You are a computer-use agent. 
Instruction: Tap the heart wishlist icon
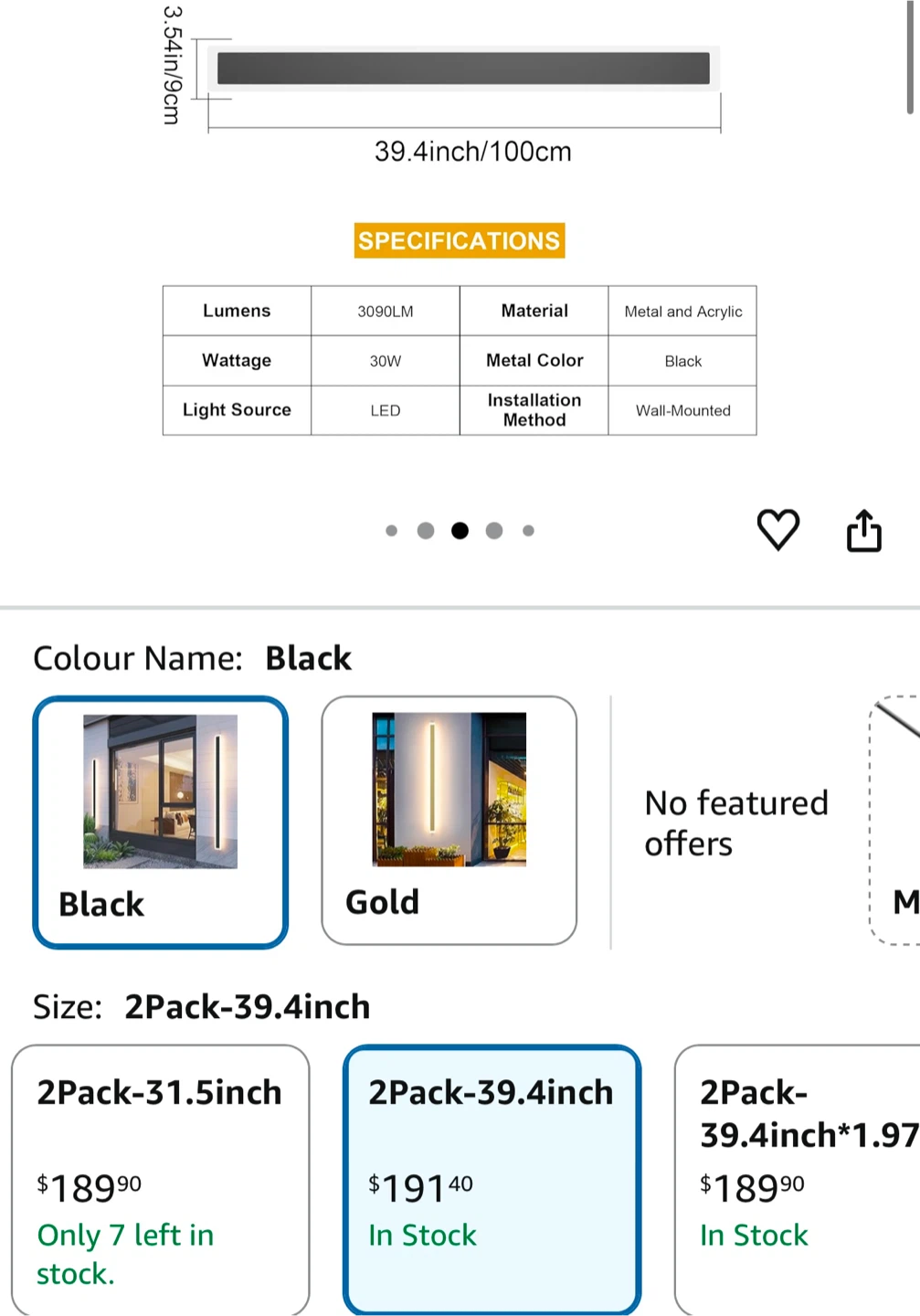click(778, 529)
